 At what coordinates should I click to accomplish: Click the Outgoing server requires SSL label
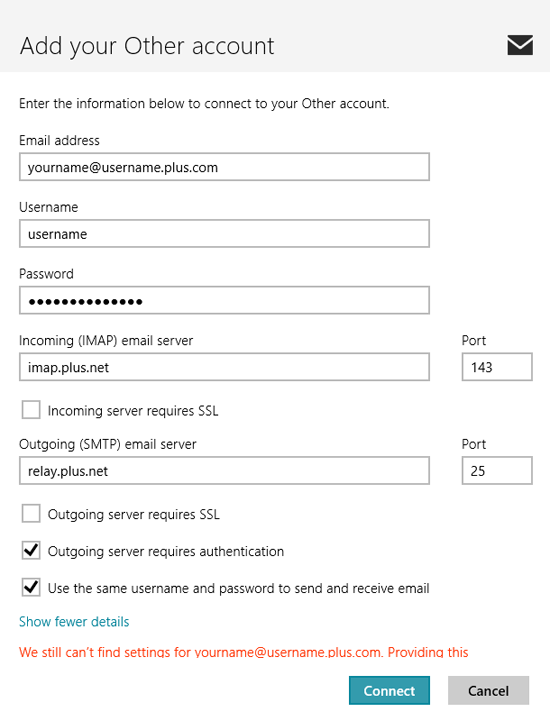click(134, 514)
